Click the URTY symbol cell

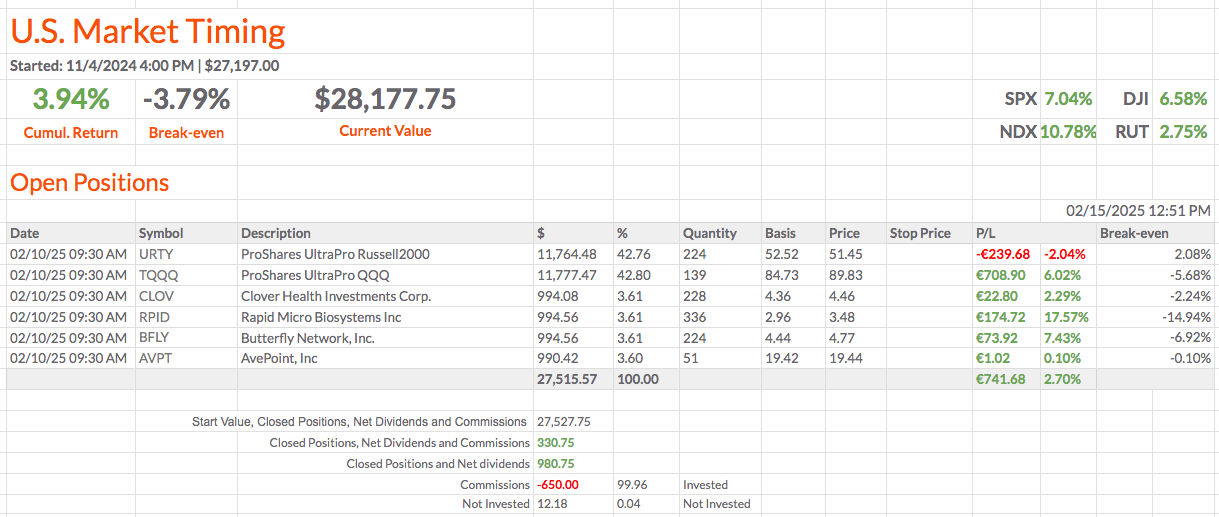tap(156, 254)
